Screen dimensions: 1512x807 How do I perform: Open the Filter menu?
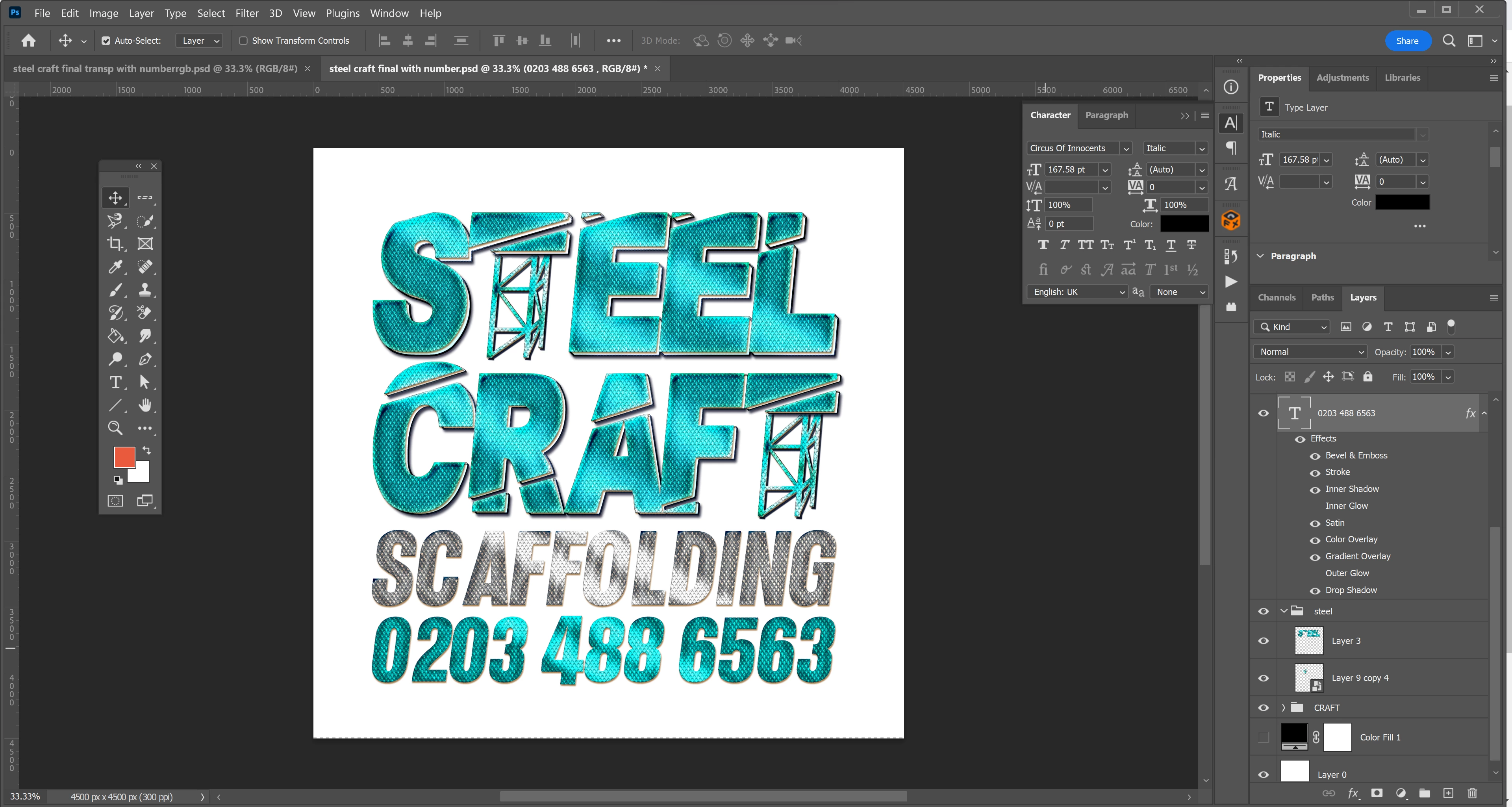(246, 13)
